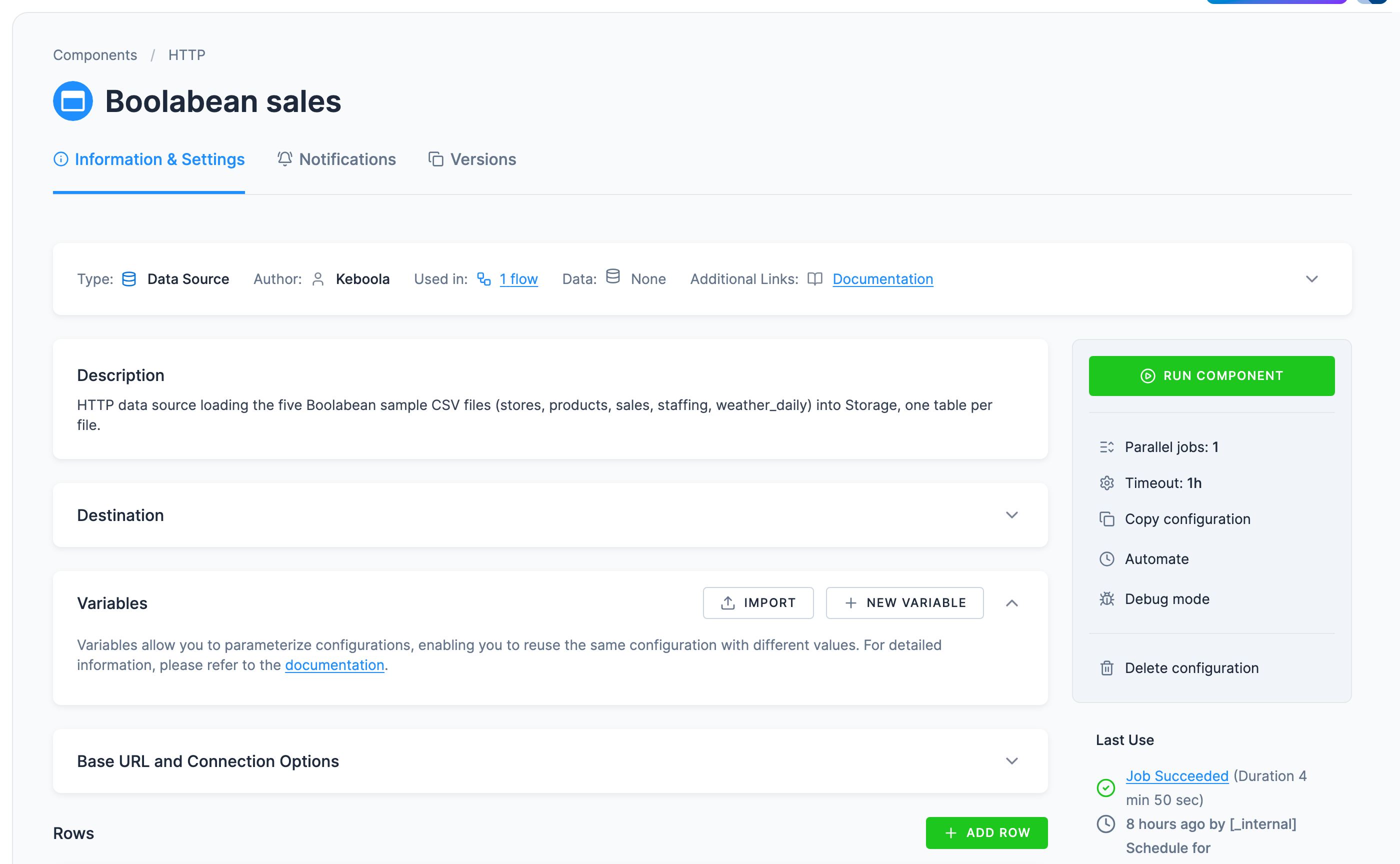Expand the Destination section
Image resolution: width=1400 pixels, height=864 pixels.
point(1012,515)
